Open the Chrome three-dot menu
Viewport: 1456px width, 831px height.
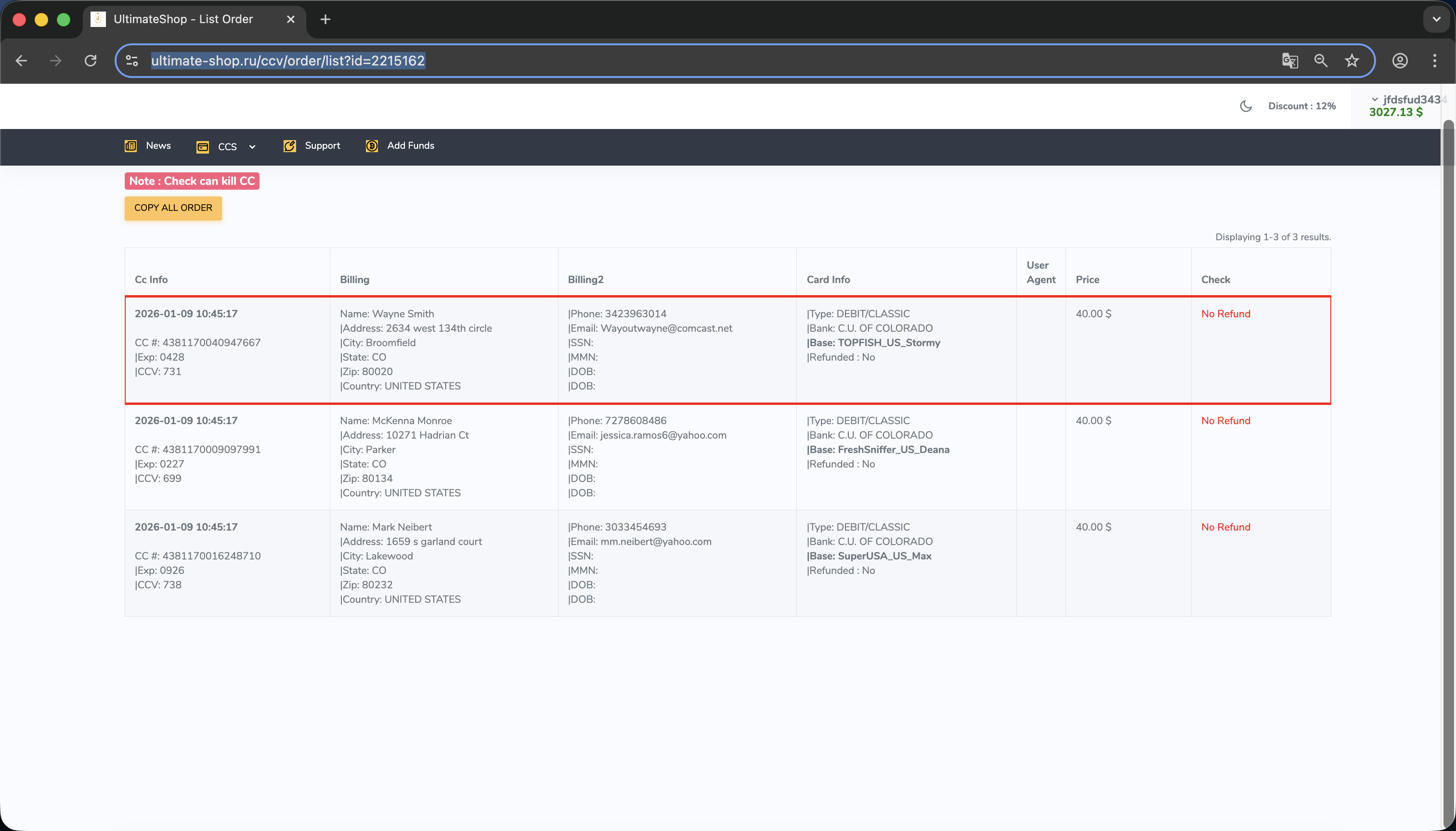click(x=1434, y=61)
